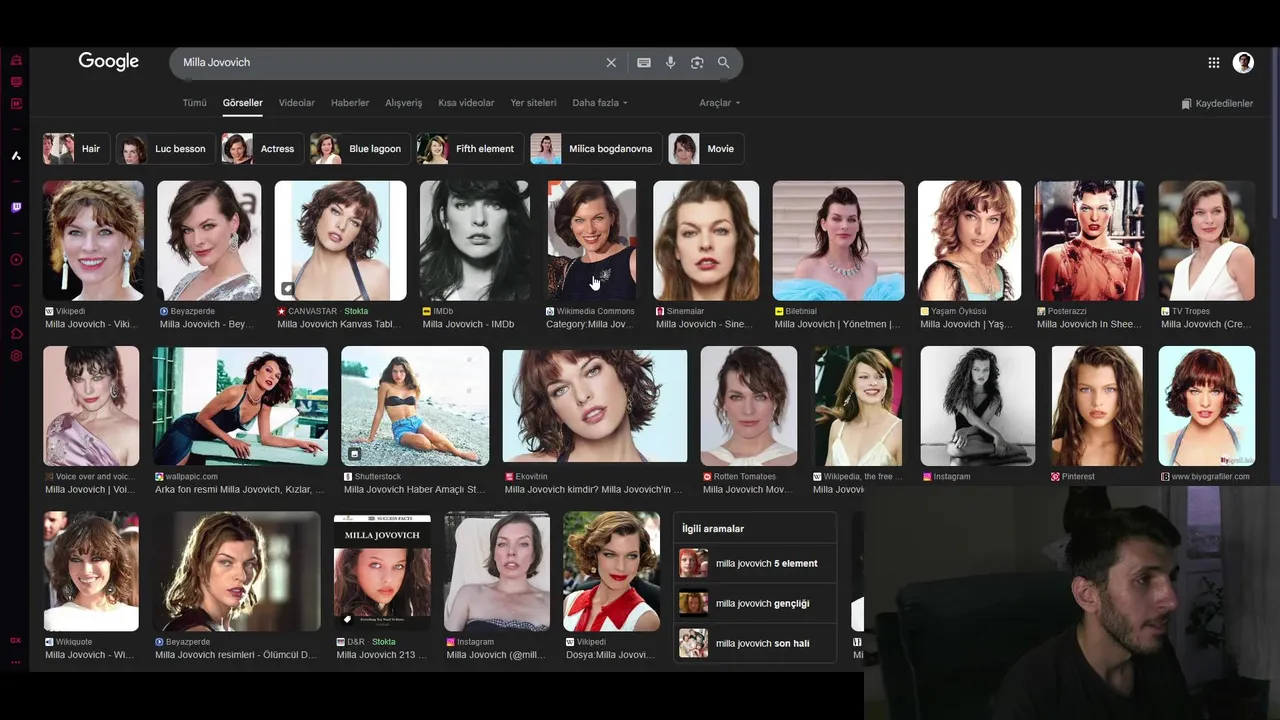The height and width of the screenshot is (720, 1280).
Task: Open the Biletinial image thumbnail
Action: click(838, 241)
